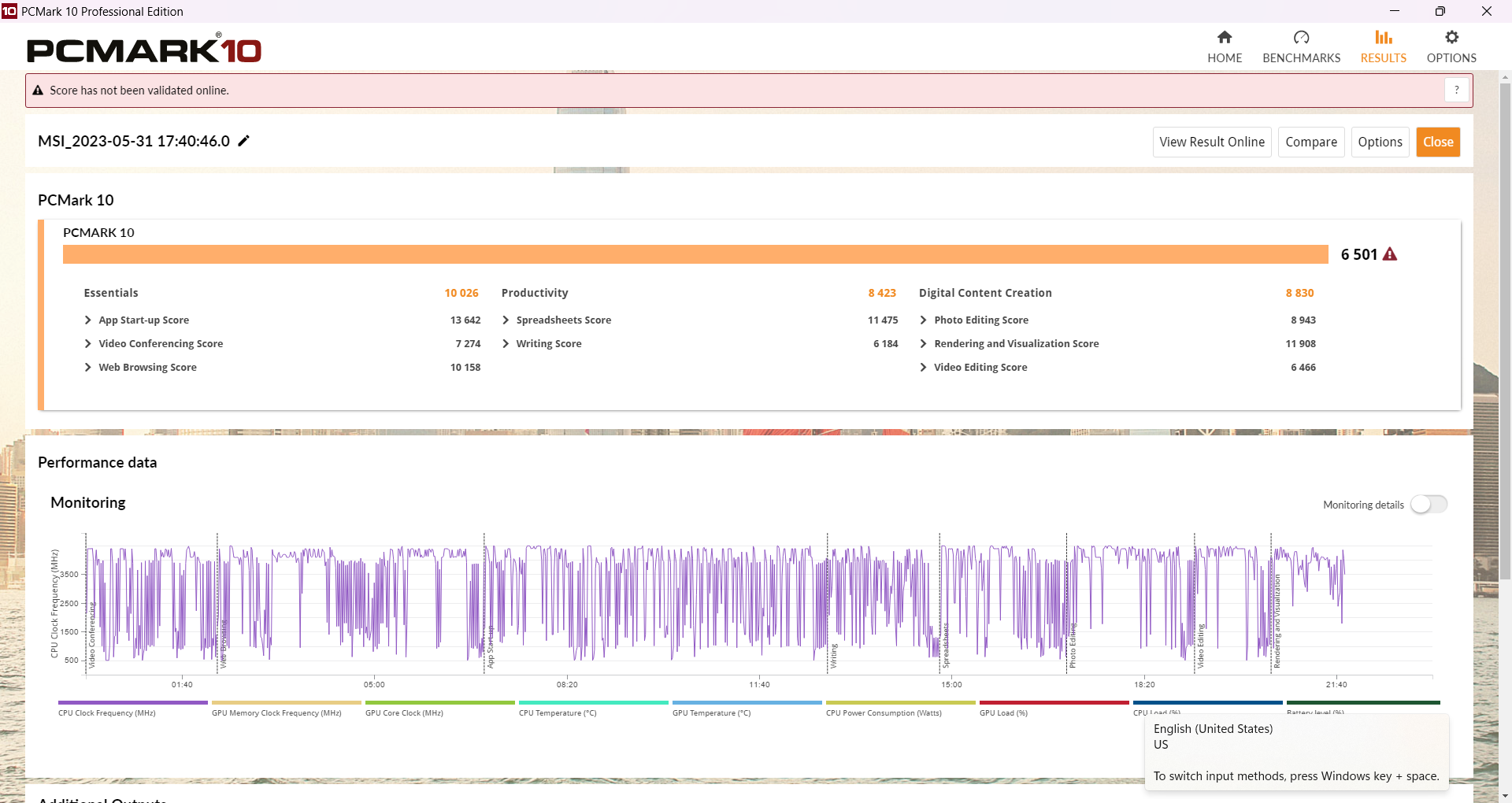Viewport: 1512px width, 803px height.
Task: Expand Video Conferencing Score row
Action: (x=88, y=344)
